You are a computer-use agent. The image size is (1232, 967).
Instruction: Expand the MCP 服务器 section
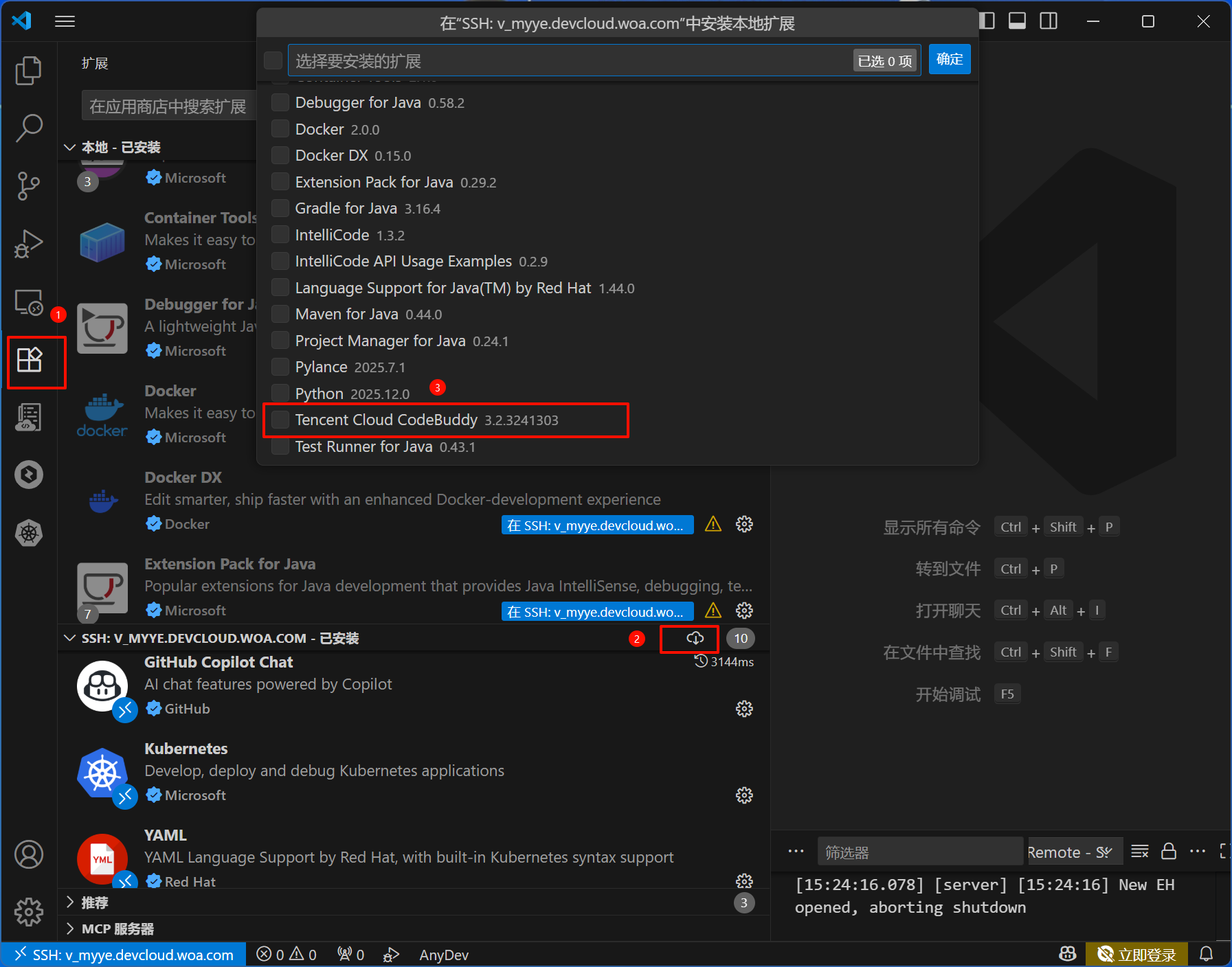pyautogui.click(x=69, y=929)
